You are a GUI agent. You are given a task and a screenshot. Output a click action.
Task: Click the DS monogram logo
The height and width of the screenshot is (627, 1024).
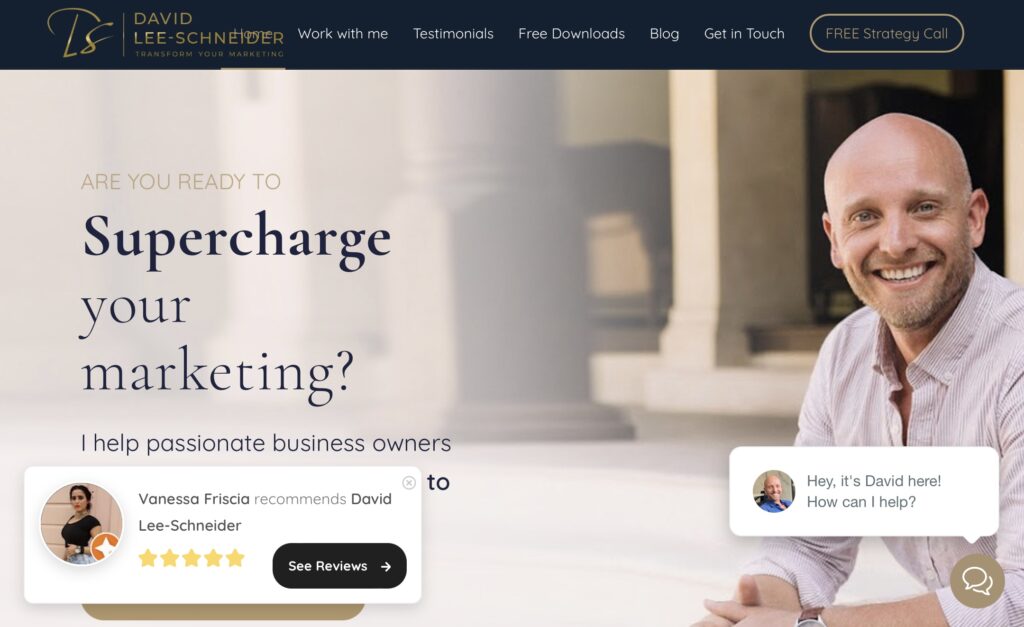[80, 33]
